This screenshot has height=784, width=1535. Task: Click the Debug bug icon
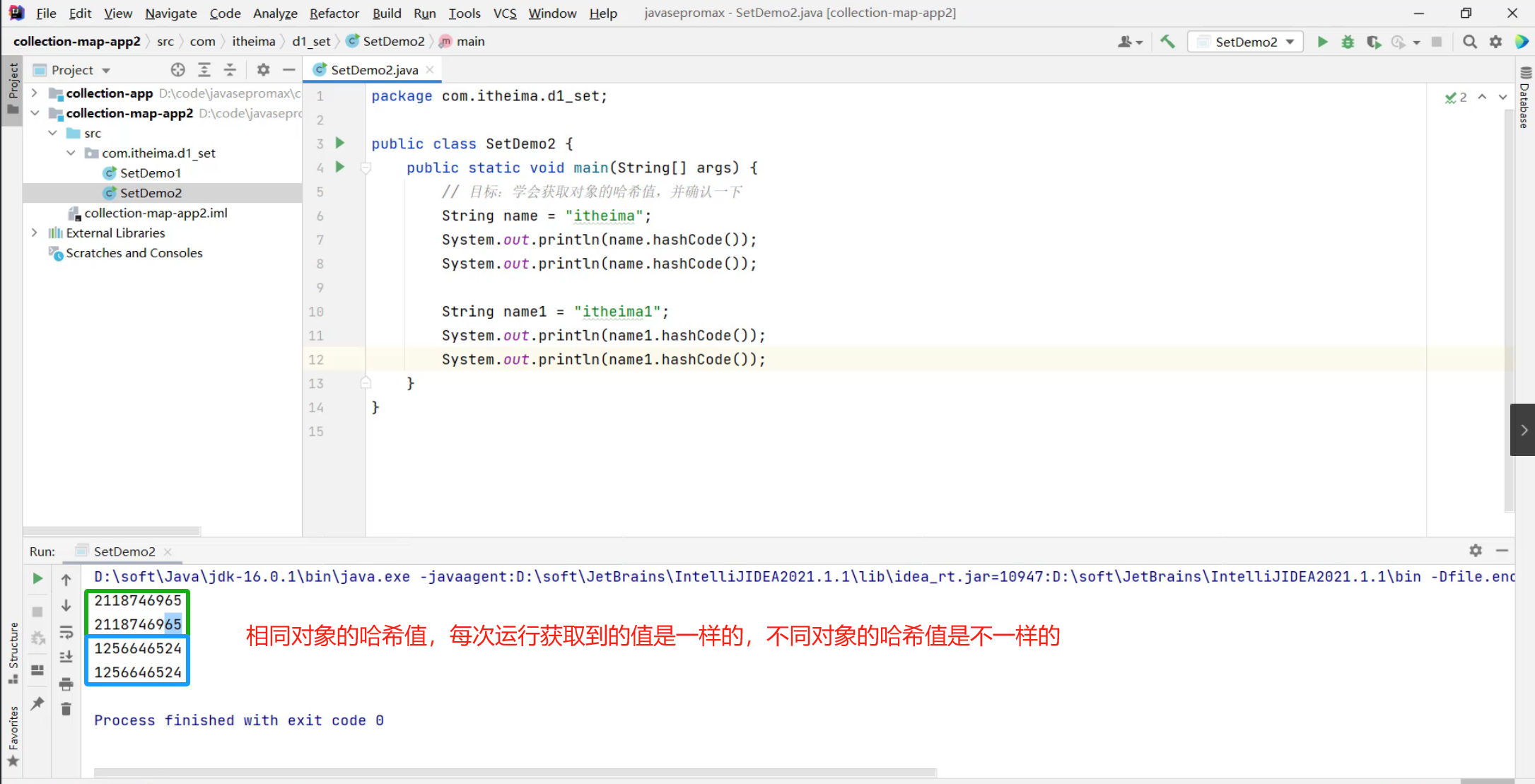click(1348, 42)
